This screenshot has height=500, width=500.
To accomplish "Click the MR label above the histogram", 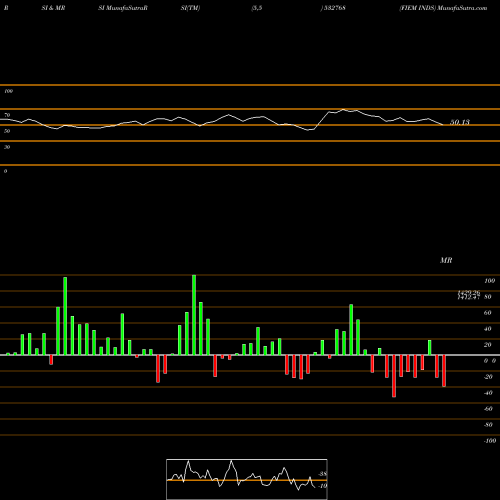I will (446, 260).
